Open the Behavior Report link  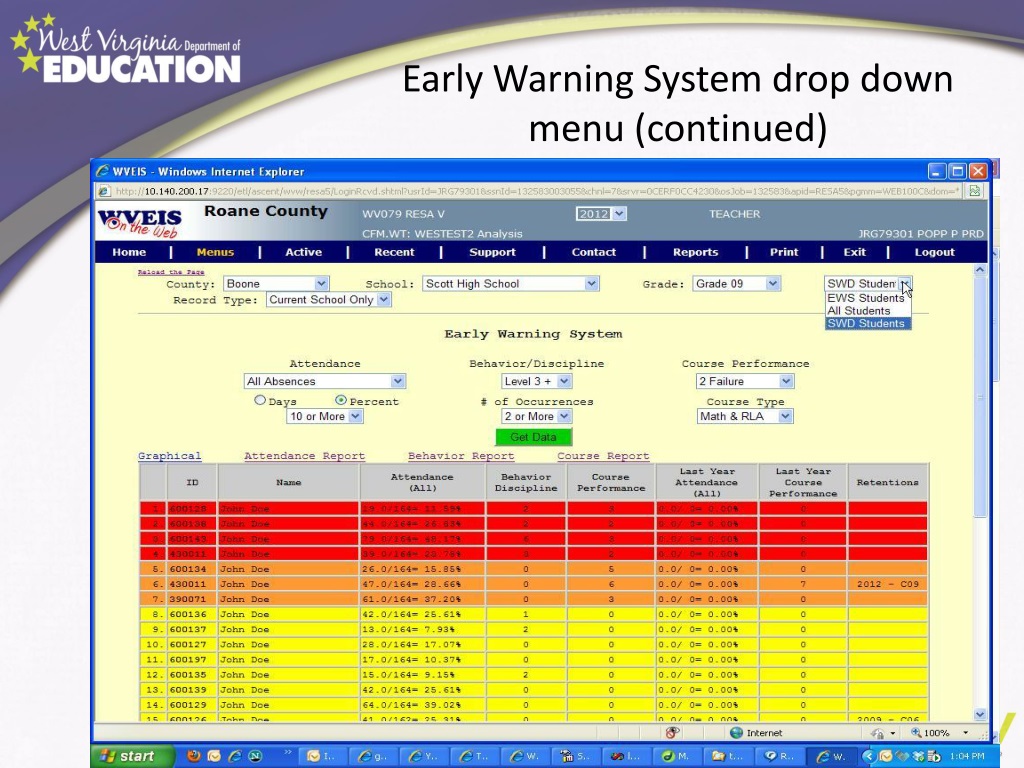461,456
